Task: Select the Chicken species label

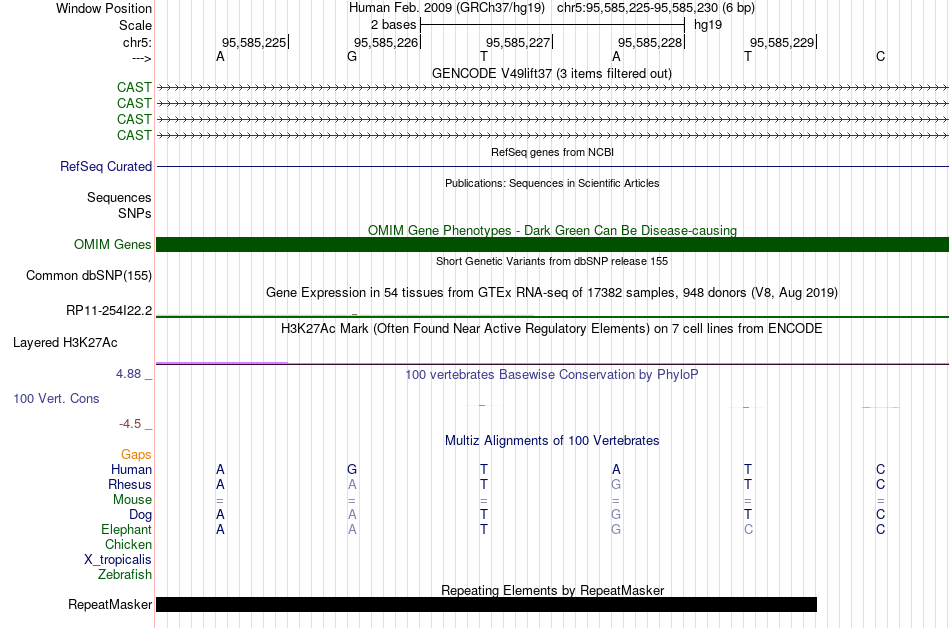Action: (128, 544)
